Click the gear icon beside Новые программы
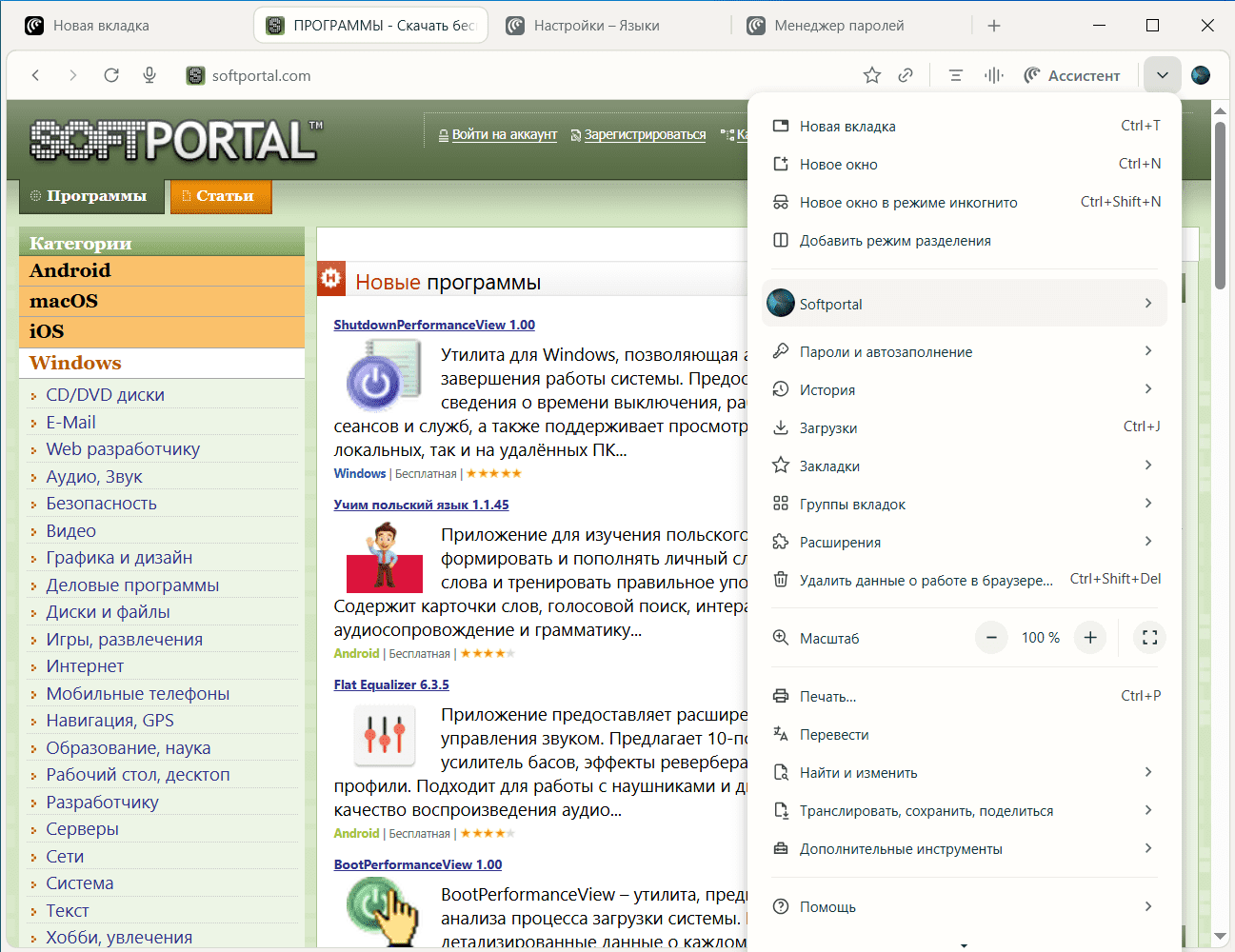The image size is (1235, 952). 330,277
